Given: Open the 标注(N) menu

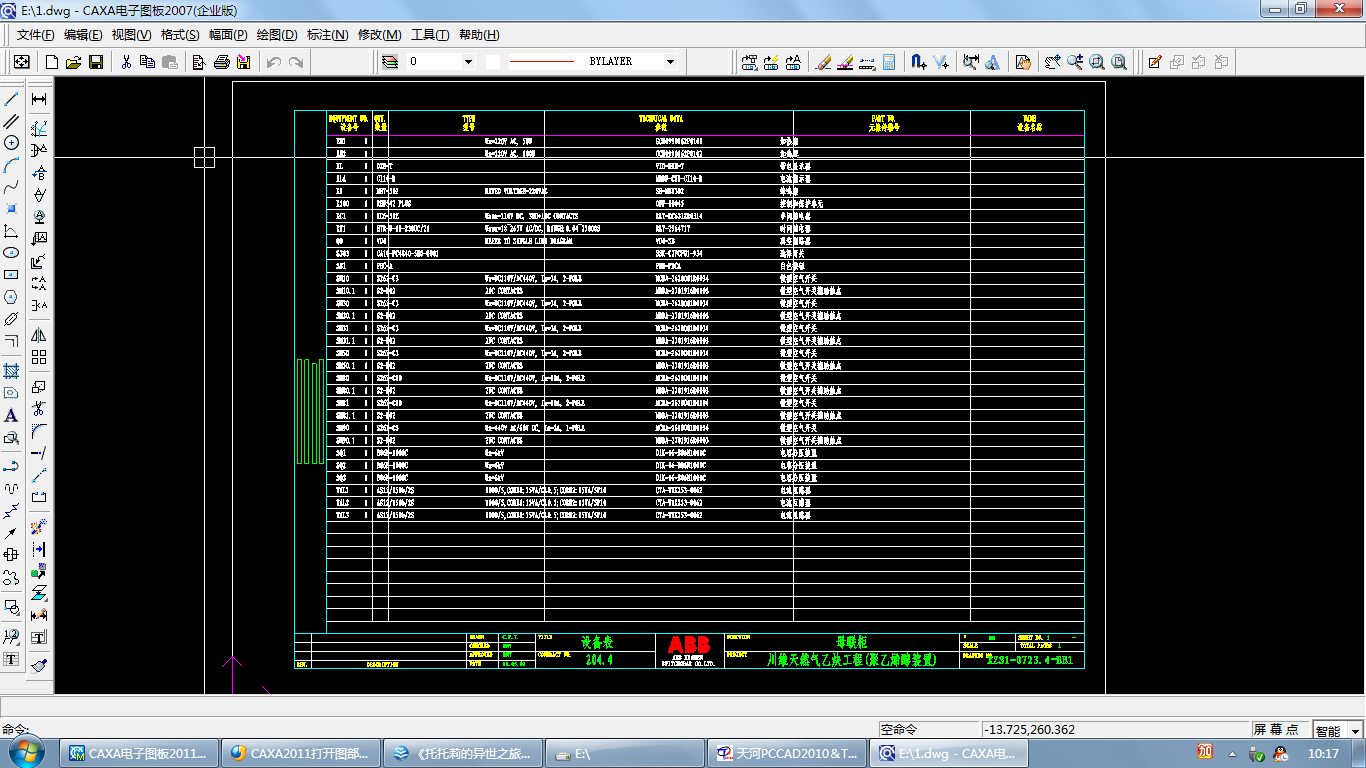Looking at the screenshot, I should [327, 35].
